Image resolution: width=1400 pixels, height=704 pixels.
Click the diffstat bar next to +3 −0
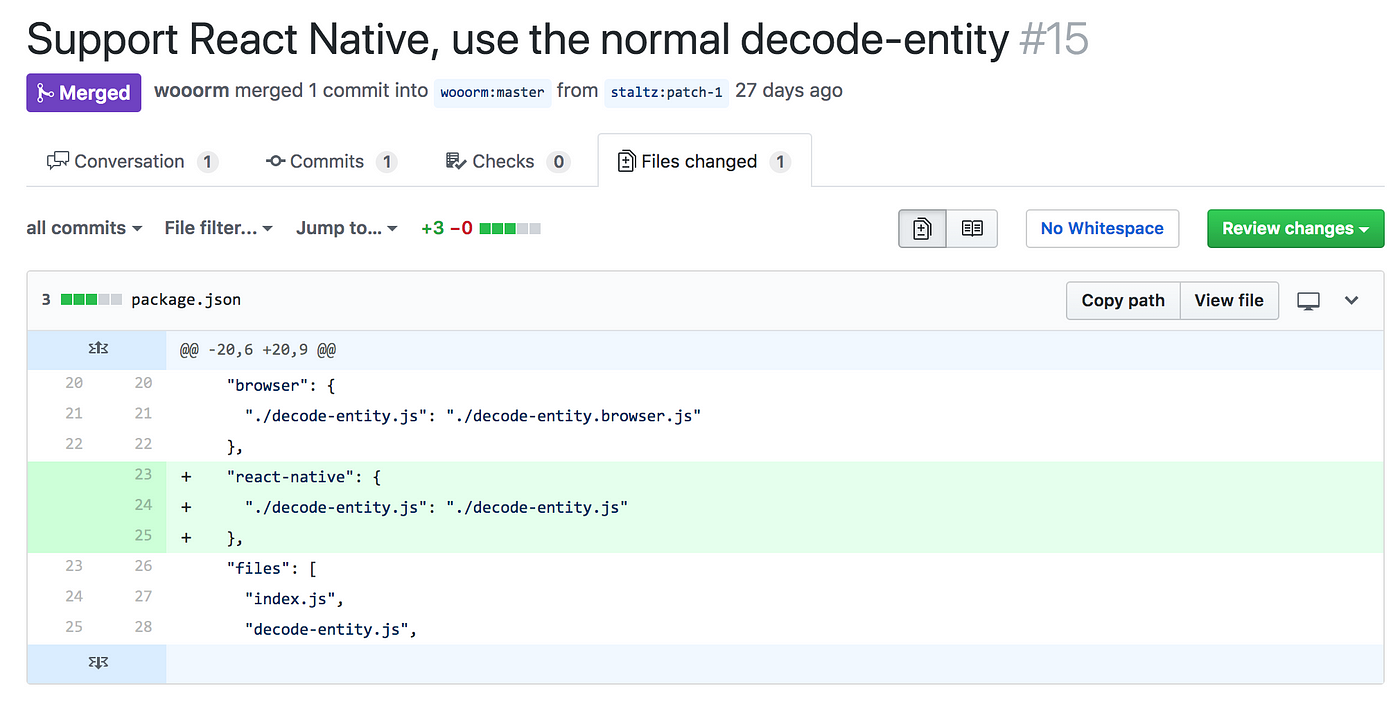coord(510,228)
